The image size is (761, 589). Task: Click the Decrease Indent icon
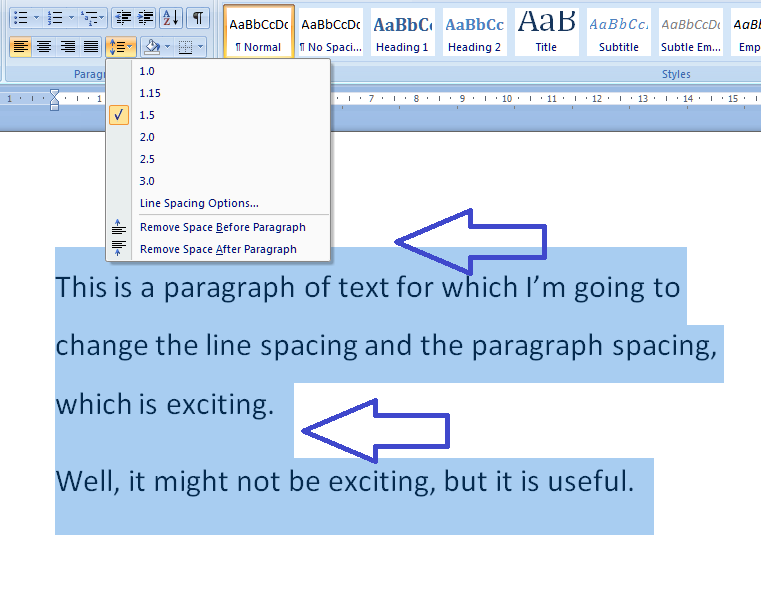[123, 18]
